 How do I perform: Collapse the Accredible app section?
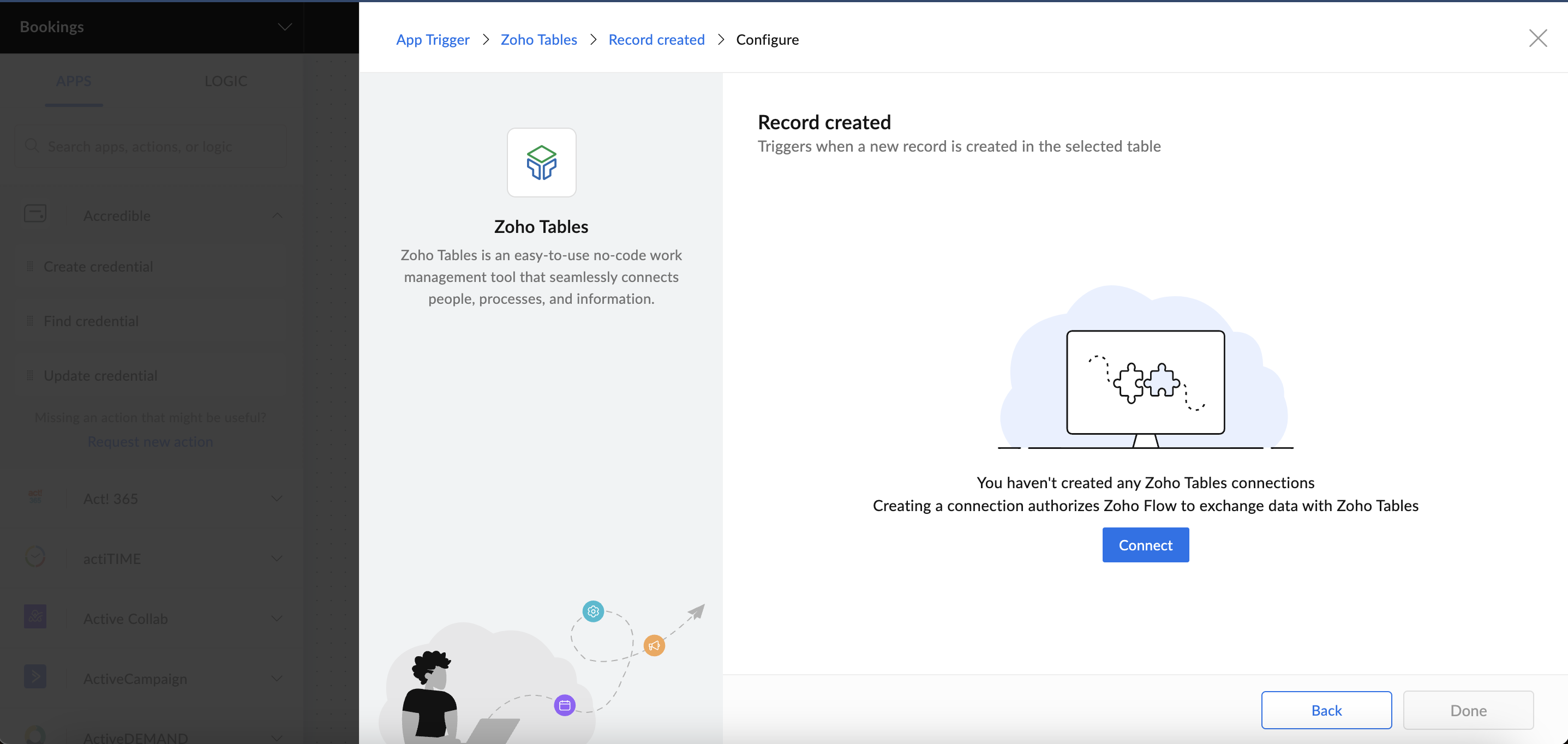click(x=277, y=215)
